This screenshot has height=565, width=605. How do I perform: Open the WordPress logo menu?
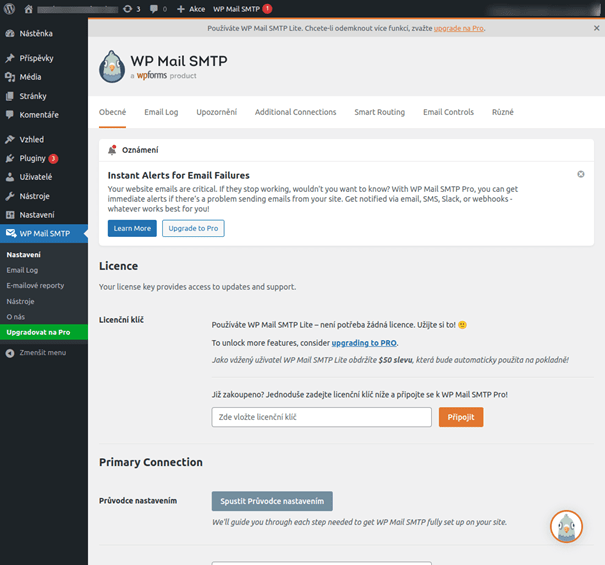tap(9, 8)
